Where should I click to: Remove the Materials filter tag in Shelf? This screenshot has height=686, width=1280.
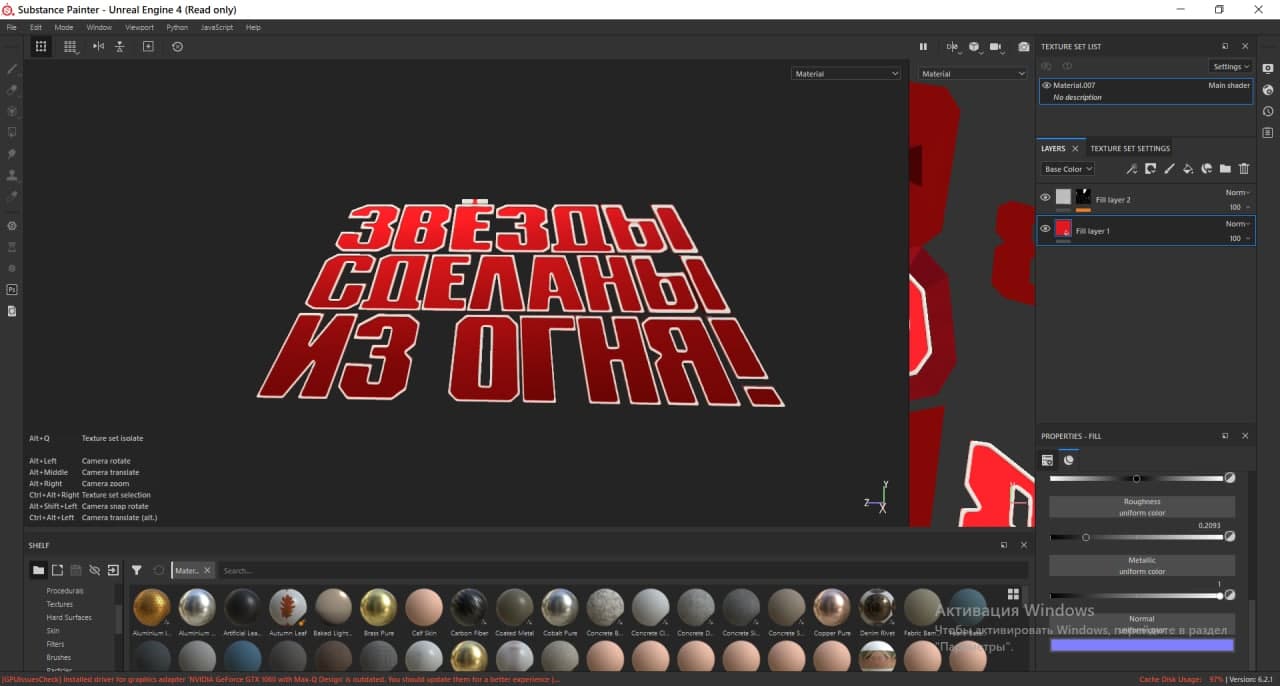pyautogui.click(x=207, y=570)
